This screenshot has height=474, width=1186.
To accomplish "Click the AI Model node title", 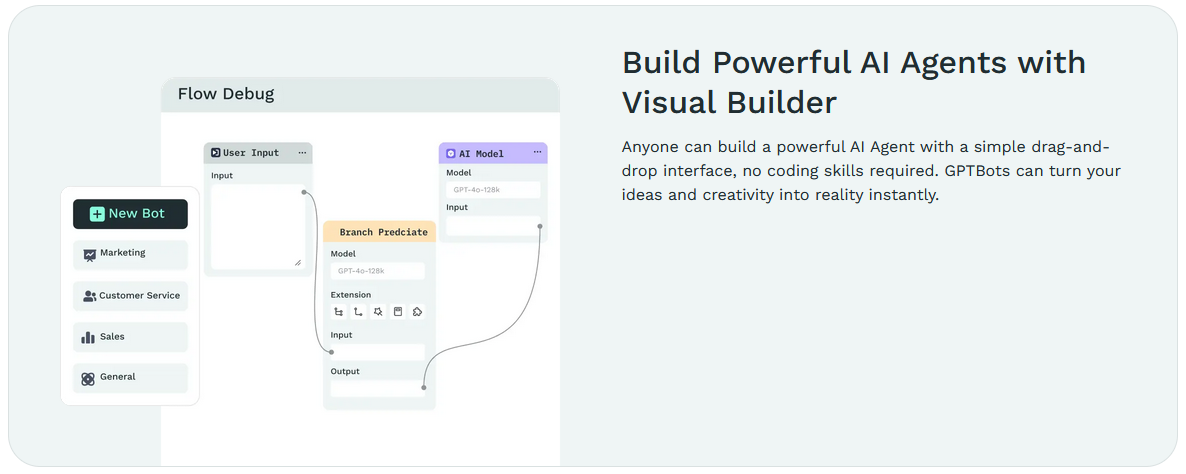I will (x=481, y=153).
